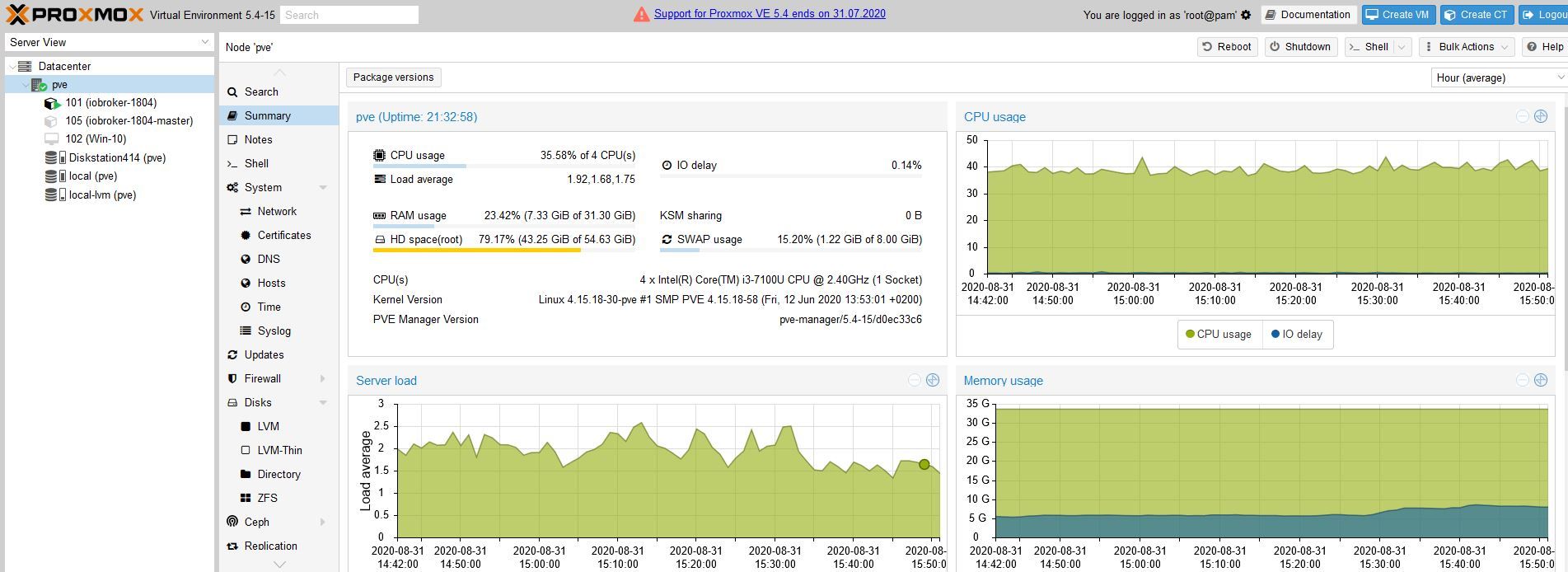The height and width of the screenshot is (572, 1568).
Task: Click the header Search input field
Action: coord(349,15)
